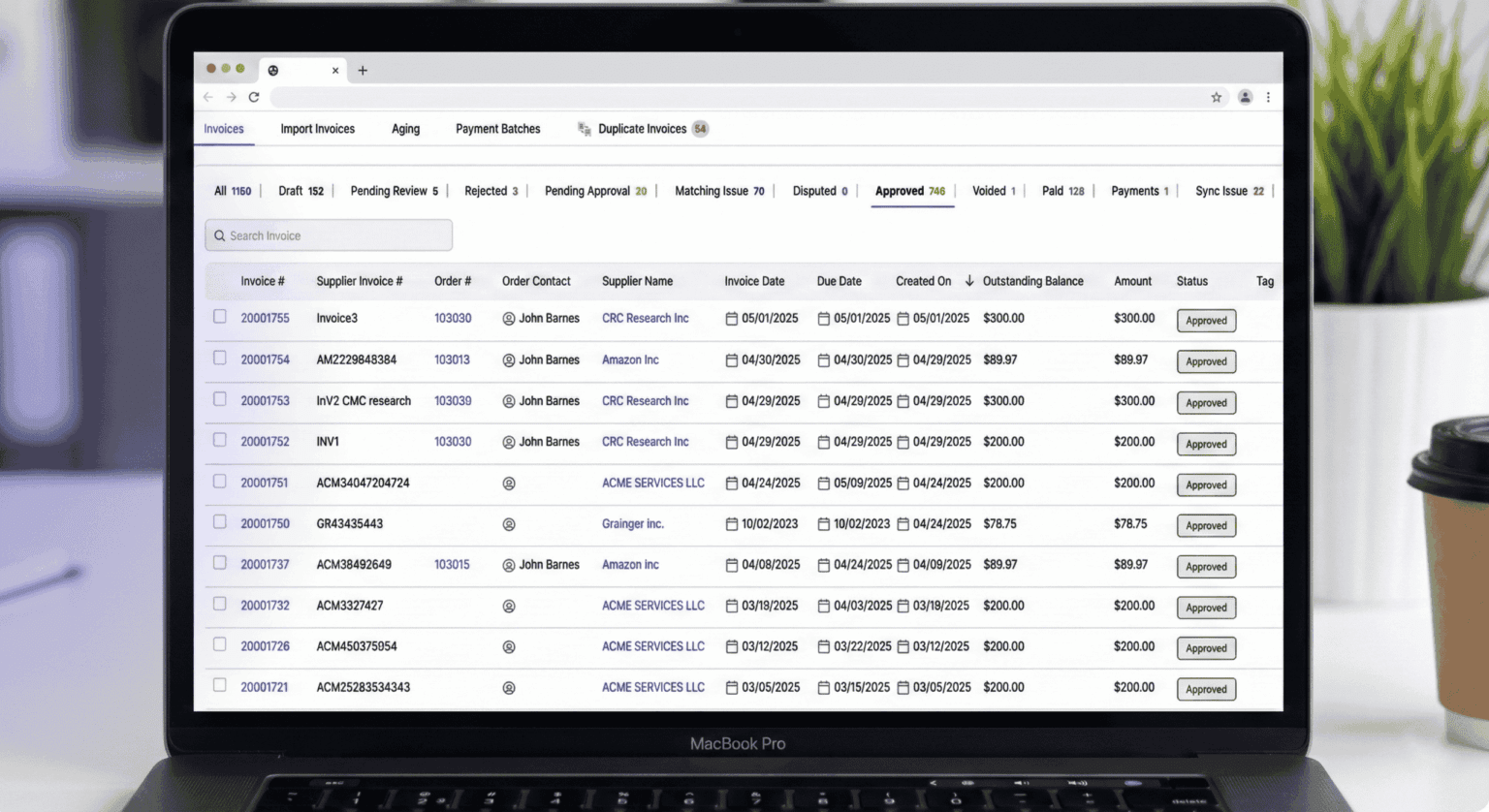
Task: Open order 103013 link
Action: pyautogui.click(x=452, y=360)
